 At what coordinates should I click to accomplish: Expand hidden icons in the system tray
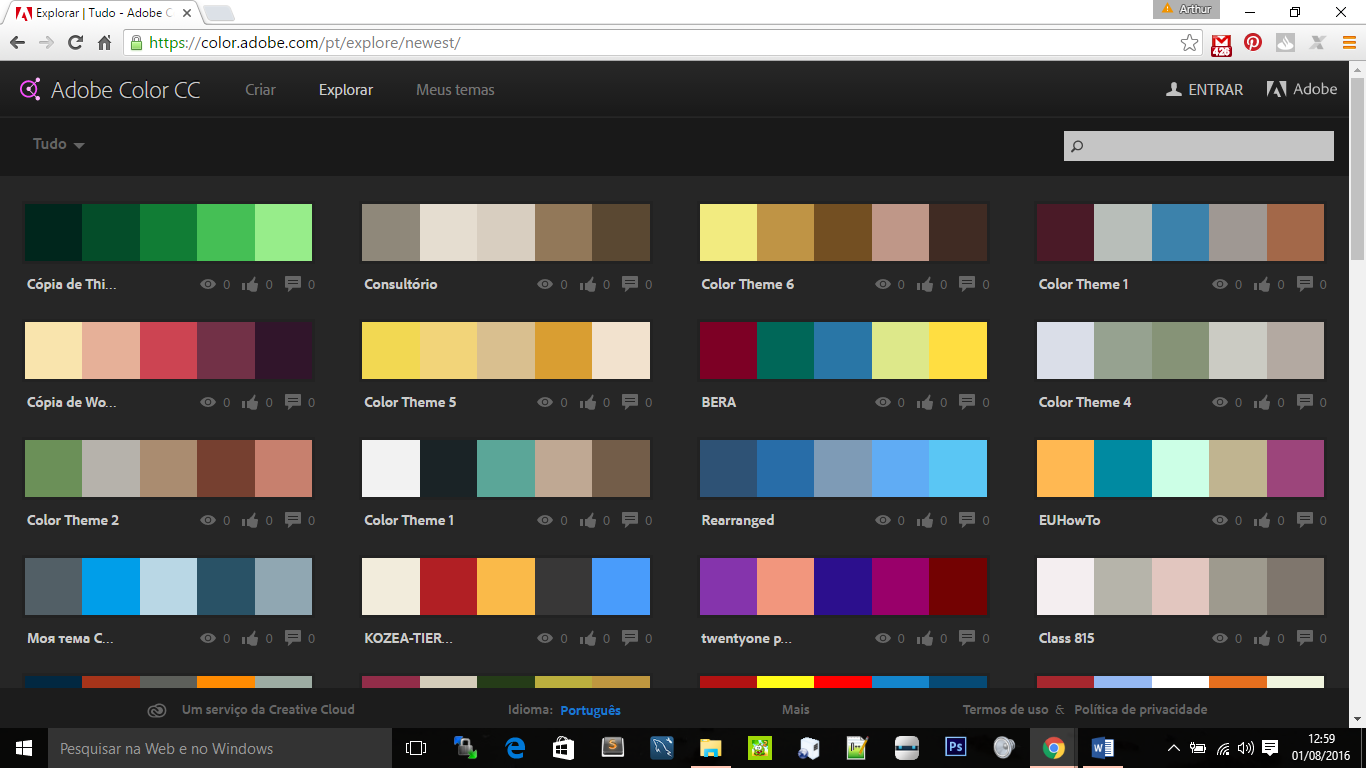click(x=1172, y=747)
